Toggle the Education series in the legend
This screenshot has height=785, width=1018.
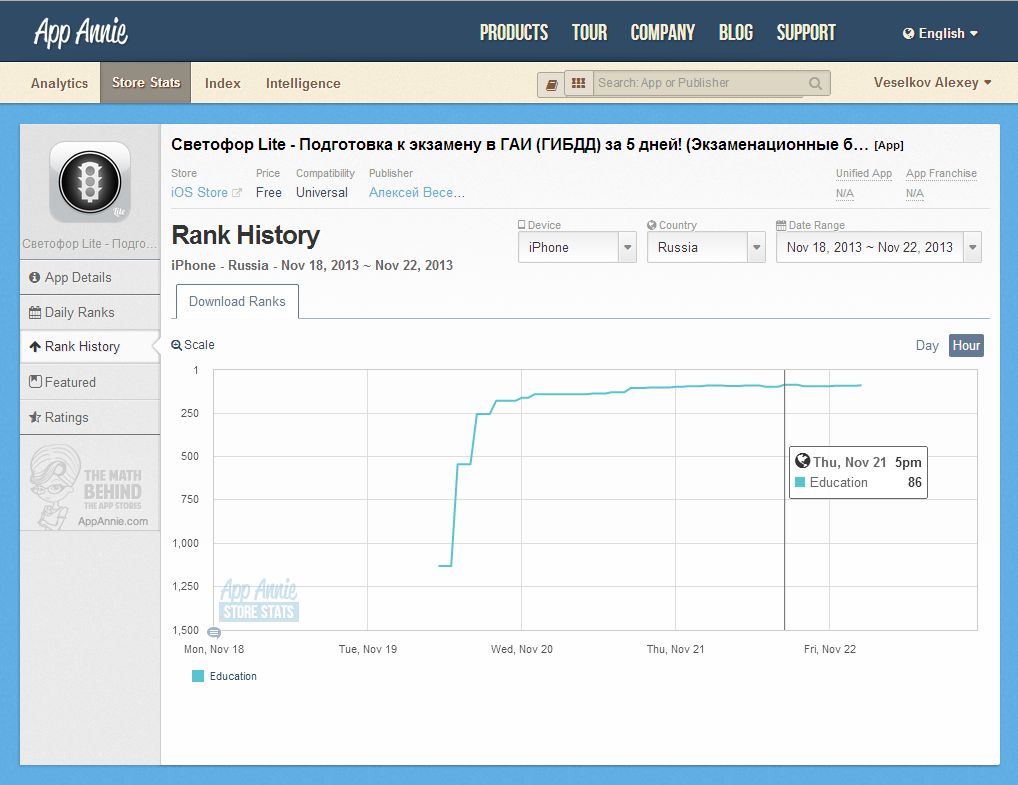(224, 676)
